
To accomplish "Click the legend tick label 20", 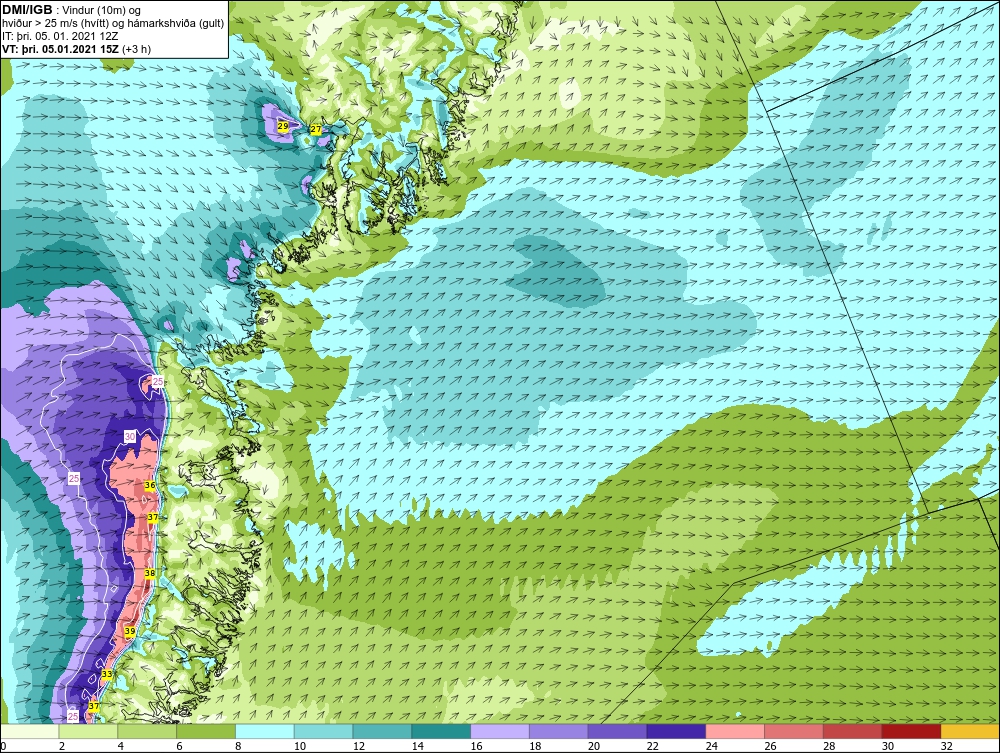I will pyautogui.click(x=594, y=746).
